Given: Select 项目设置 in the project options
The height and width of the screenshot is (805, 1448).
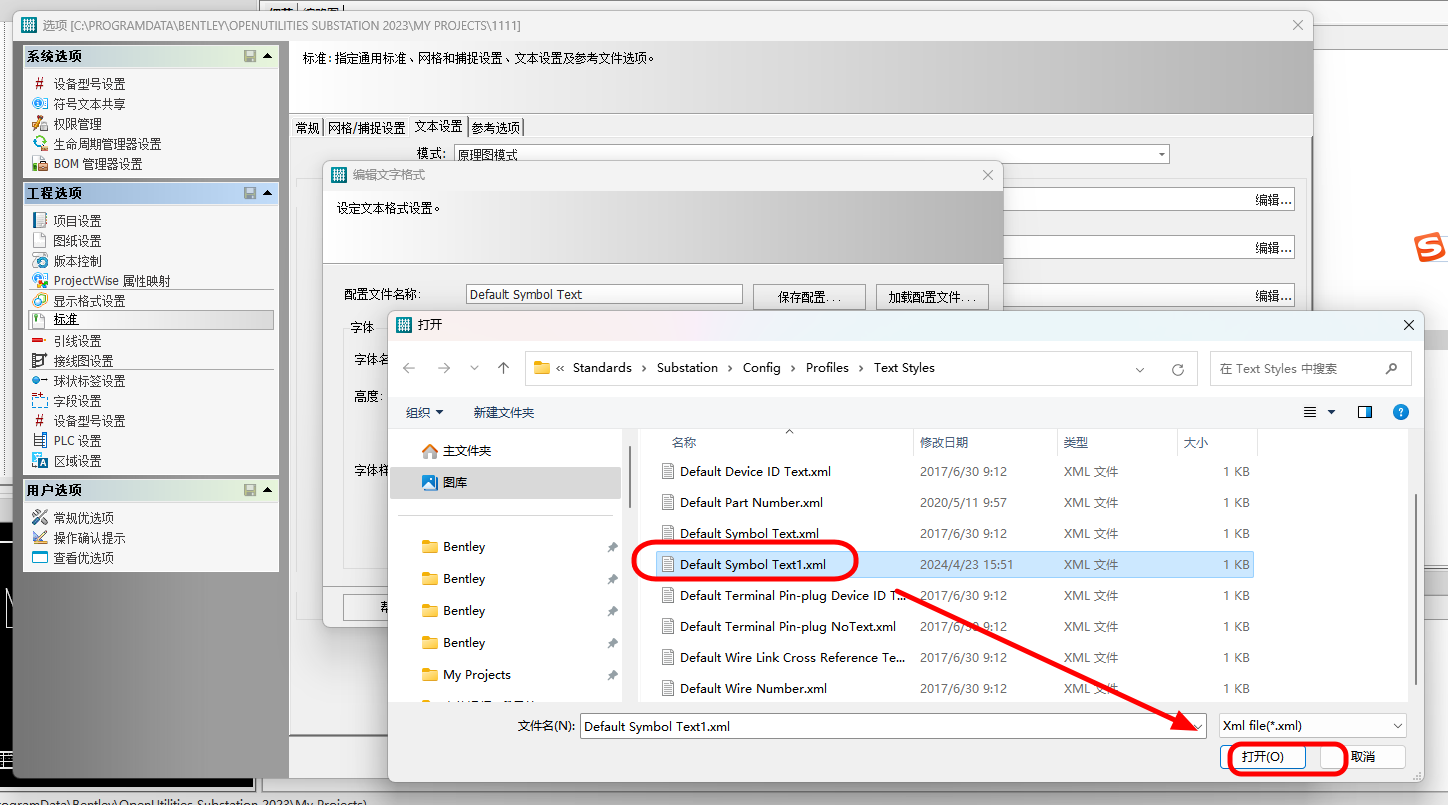Looking at the screenshot, I should pos(77,221).
